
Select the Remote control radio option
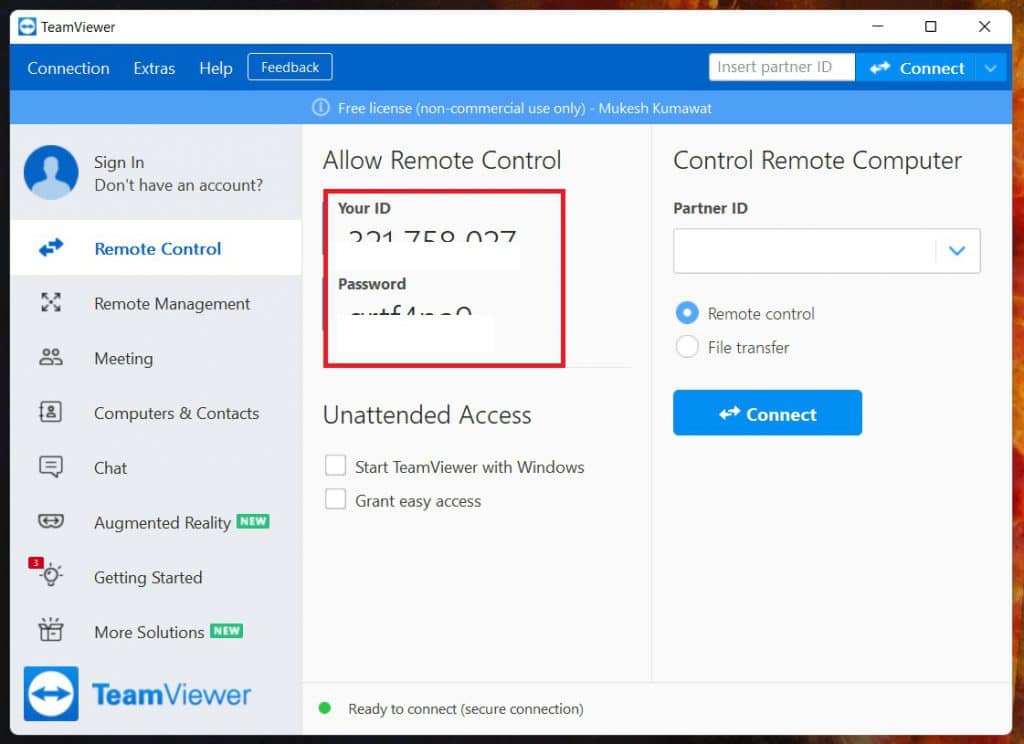[687, 313]
